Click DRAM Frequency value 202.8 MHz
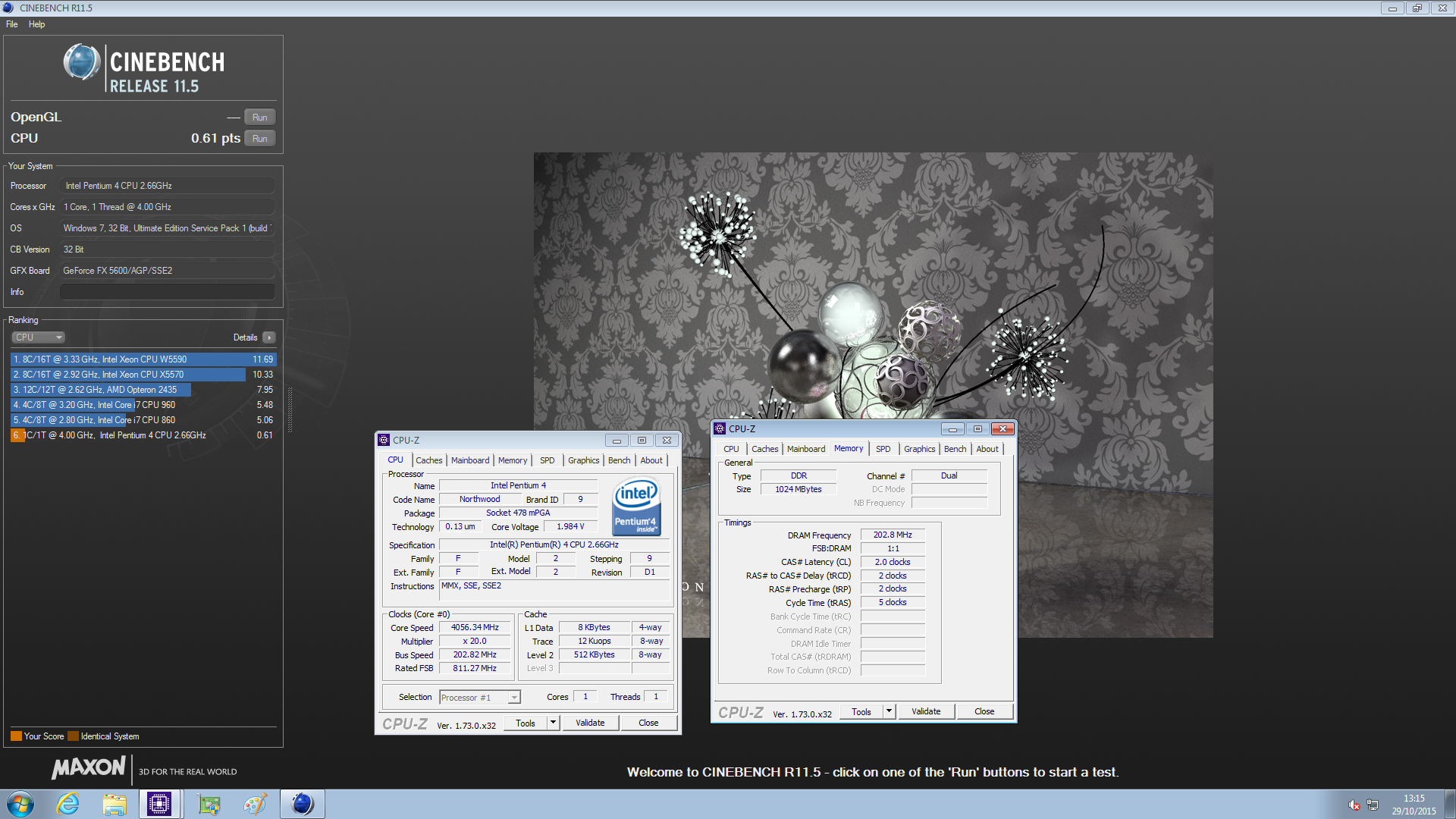Image resolution: width=1456 pixels, height=819 pixels. click(x=893, y=535)
